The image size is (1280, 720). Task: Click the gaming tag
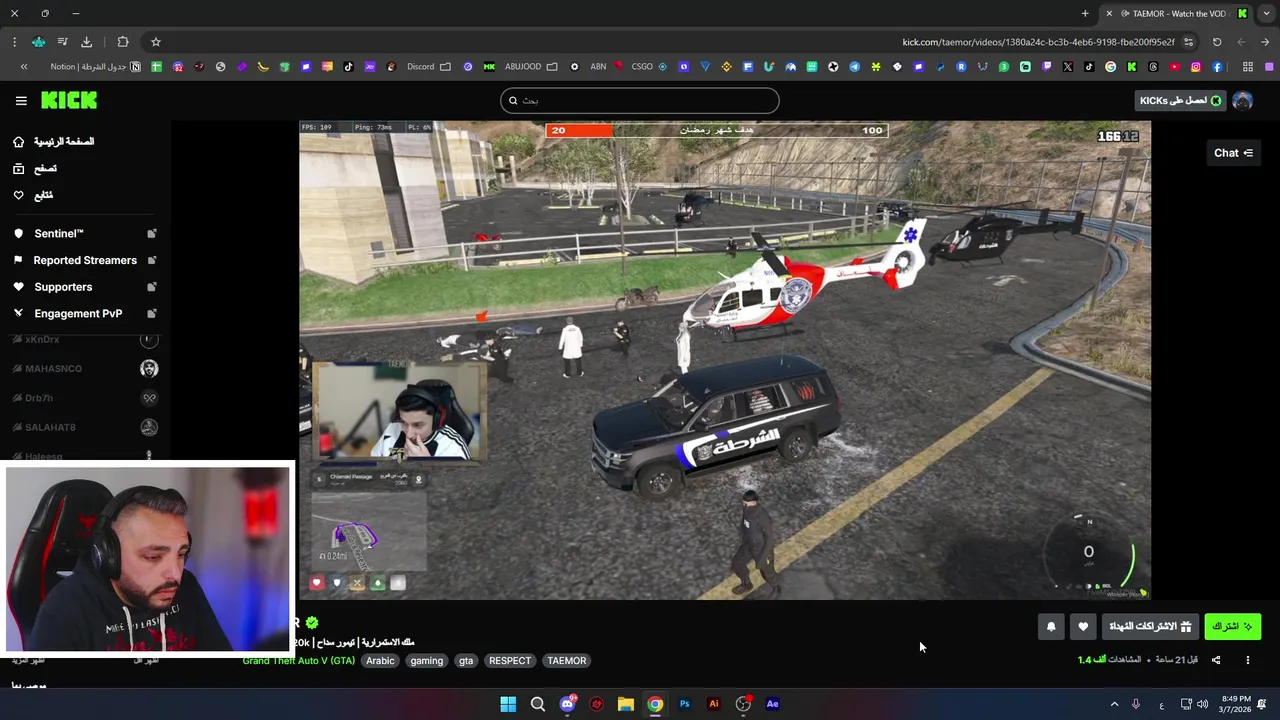[x=426, y=661]
